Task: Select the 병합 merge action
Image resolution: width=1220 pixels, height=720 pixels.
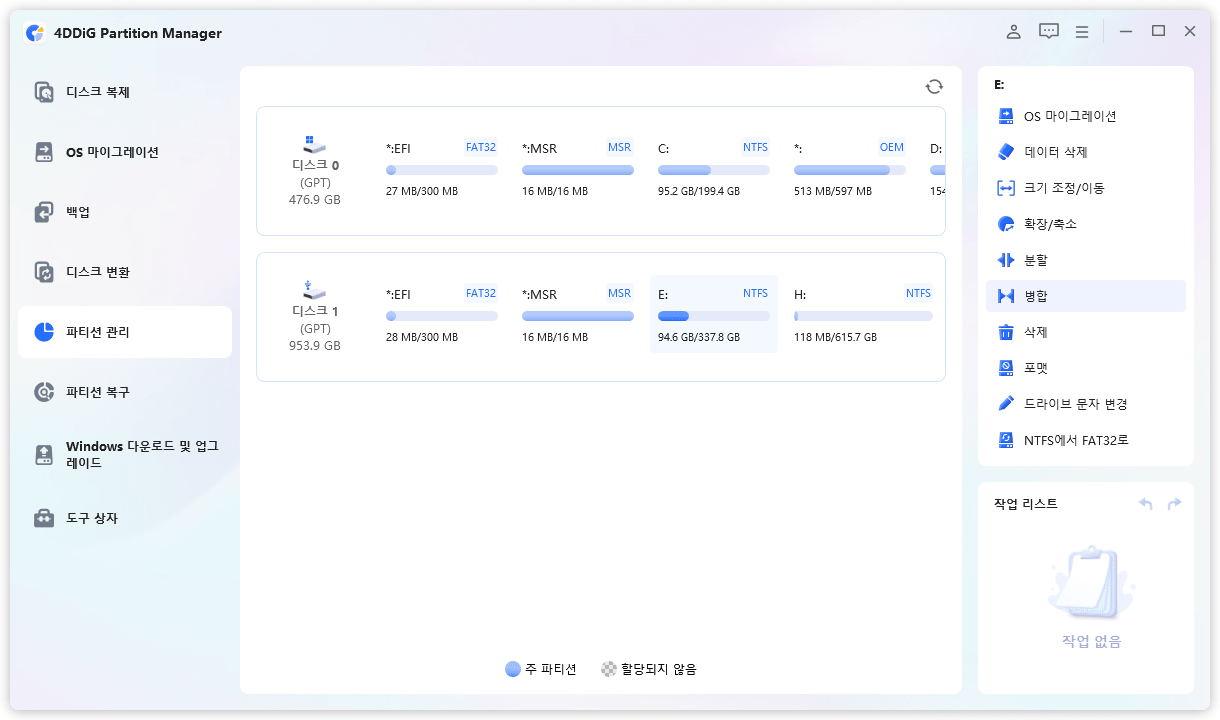Action: pos(1036,296)
